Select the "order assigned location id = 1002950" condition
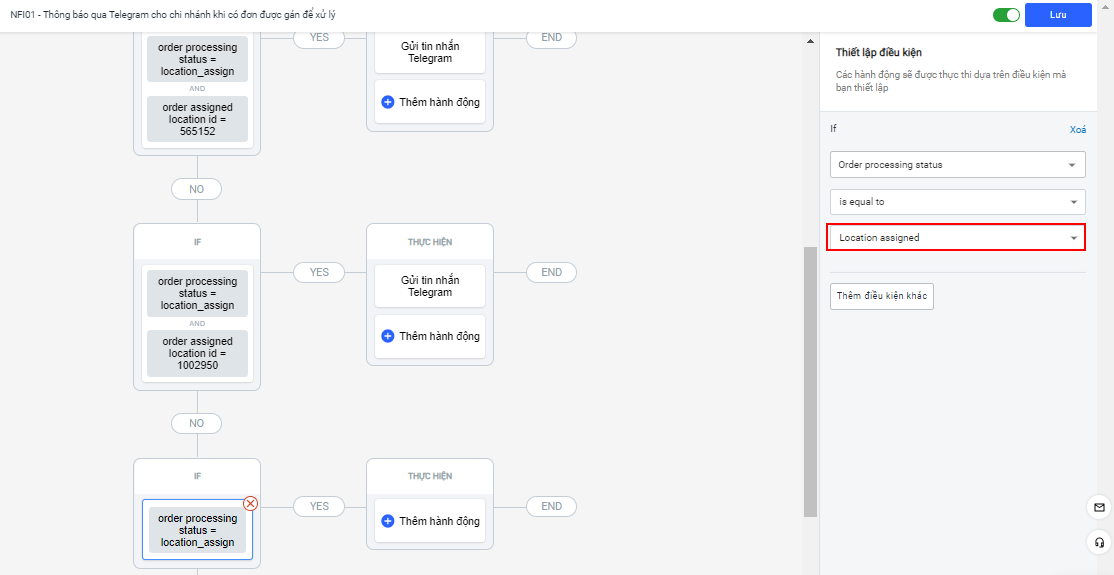Viewport: 1114px width, 575px height. [x=197, y=354]
